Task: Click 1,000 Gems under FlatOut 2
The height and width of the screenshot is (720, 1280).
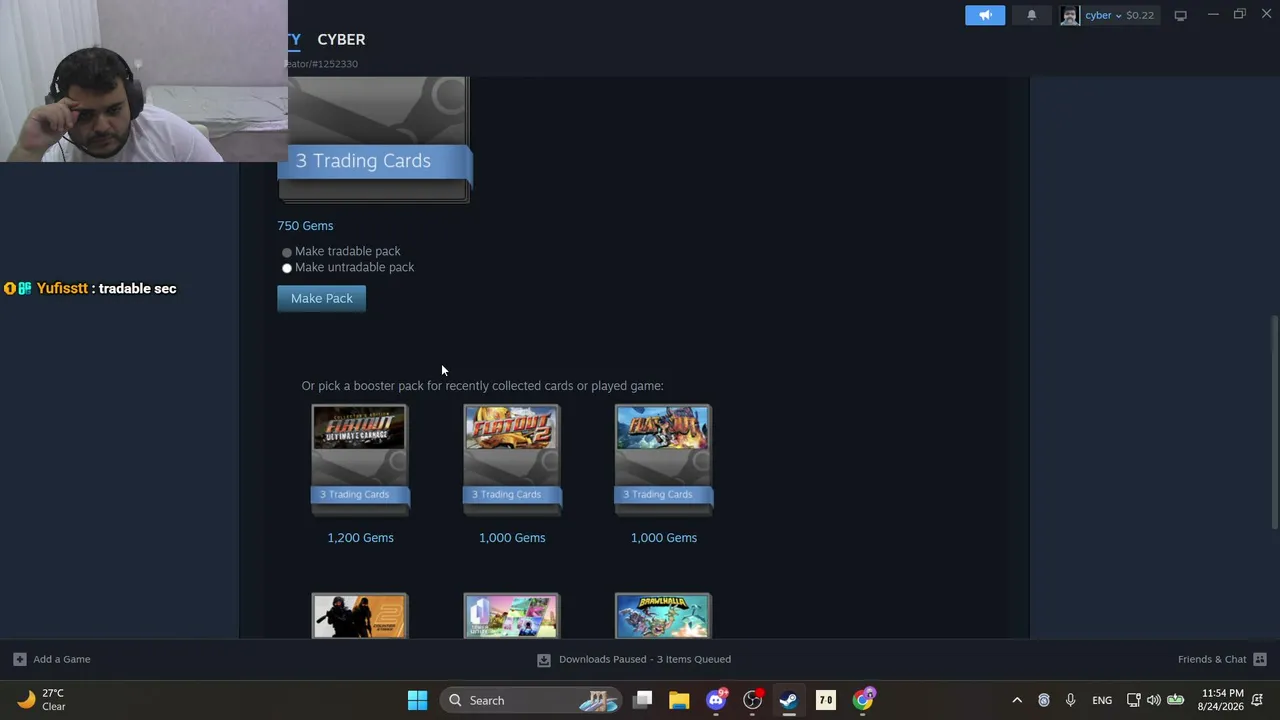Action: pyautogui.click(x=512, y=538)
